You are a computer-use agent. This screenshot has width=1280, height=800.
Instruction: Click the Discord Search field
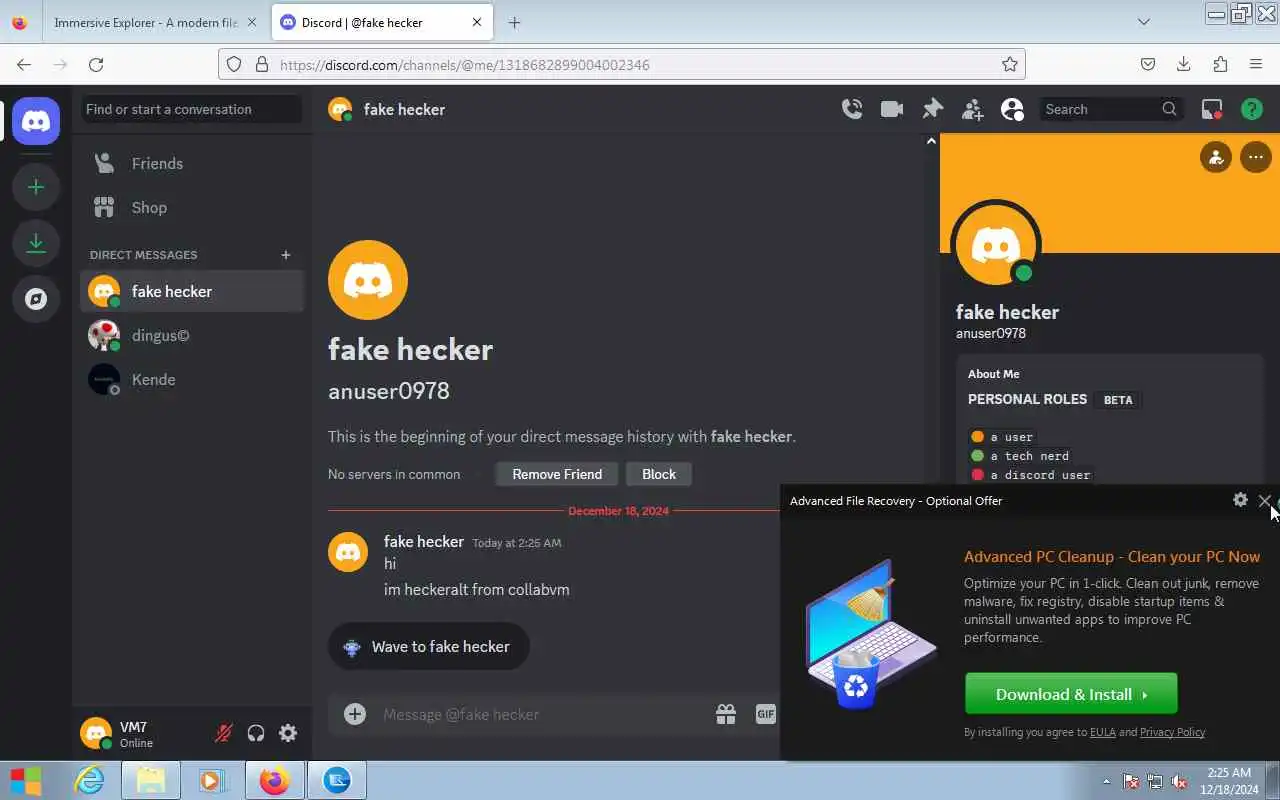pos(1111,109)
